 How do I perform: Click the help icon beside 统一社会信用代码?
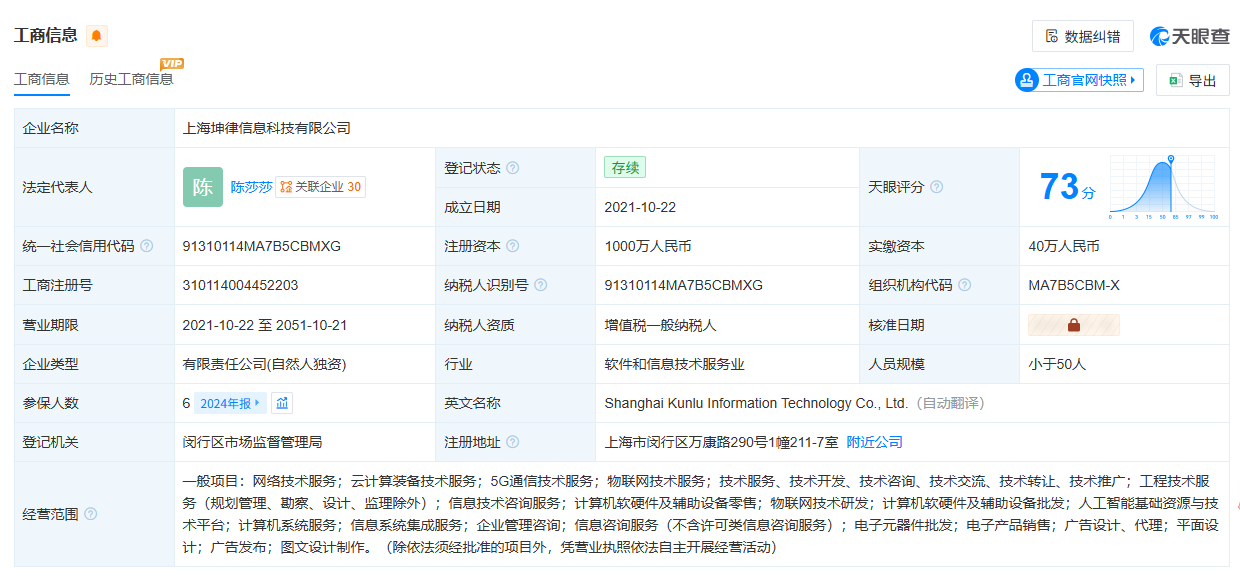[147, 246]
